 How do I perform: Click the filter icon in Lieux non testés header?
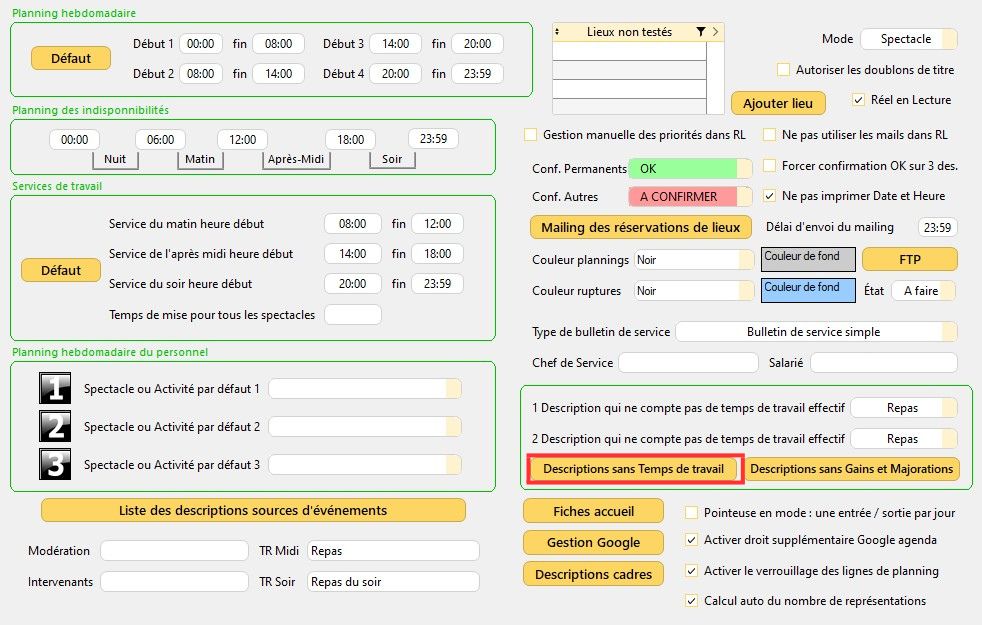700,32
